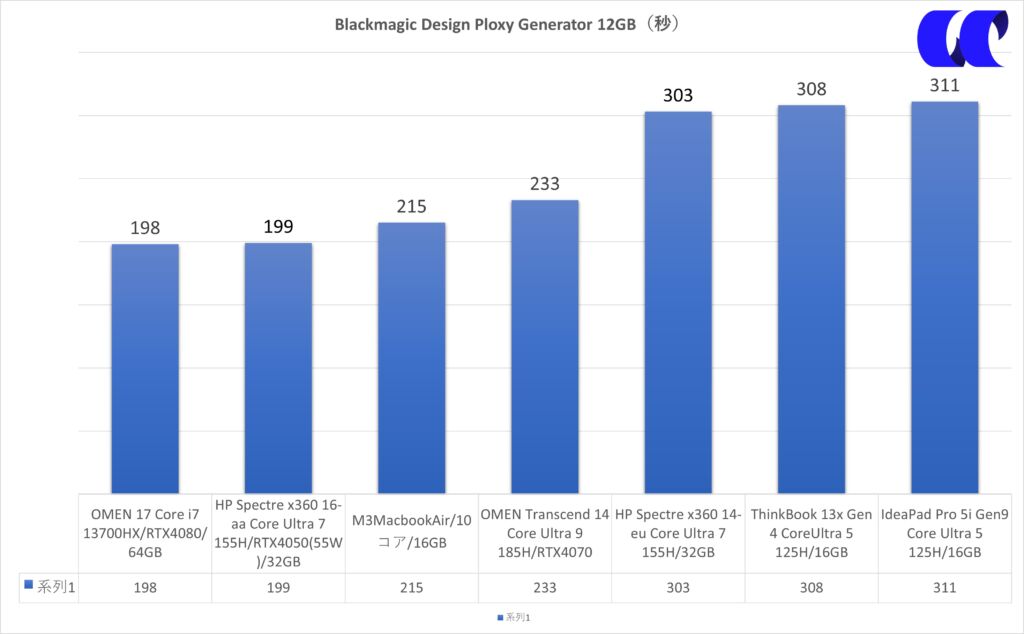Click the OMEN Transcend 14 Core Ultra 9 label
Viewport: 1024px width, 634px height.
pos(545,533)
